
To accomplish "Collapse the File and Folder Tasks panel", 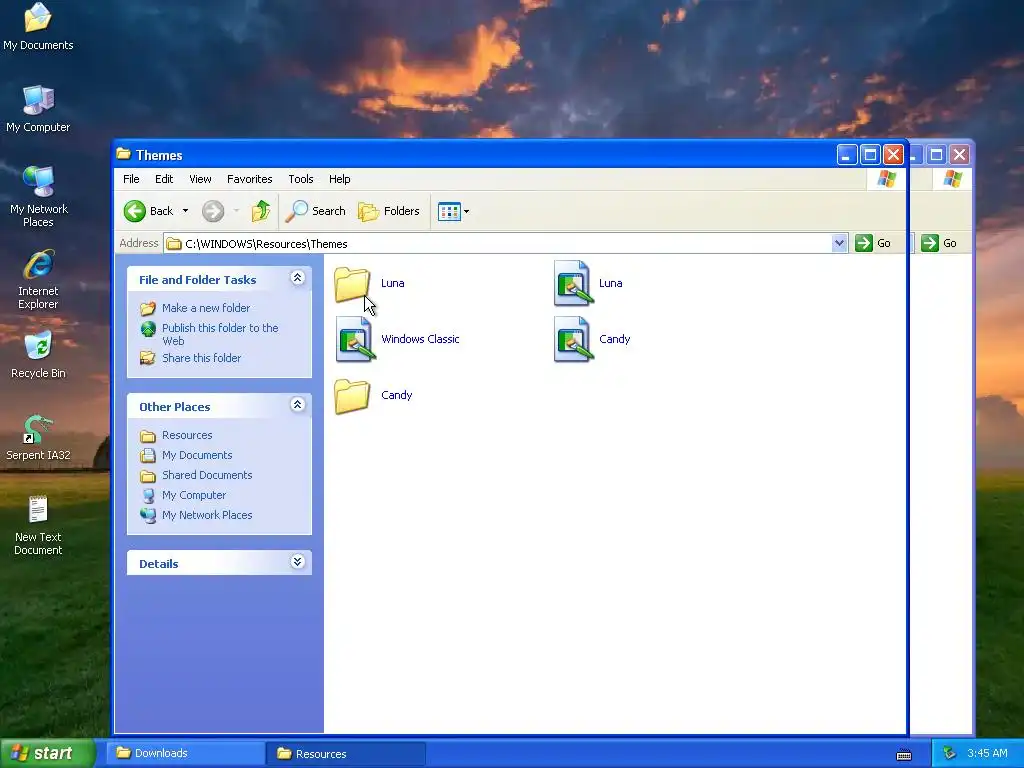I will point(297,278).
